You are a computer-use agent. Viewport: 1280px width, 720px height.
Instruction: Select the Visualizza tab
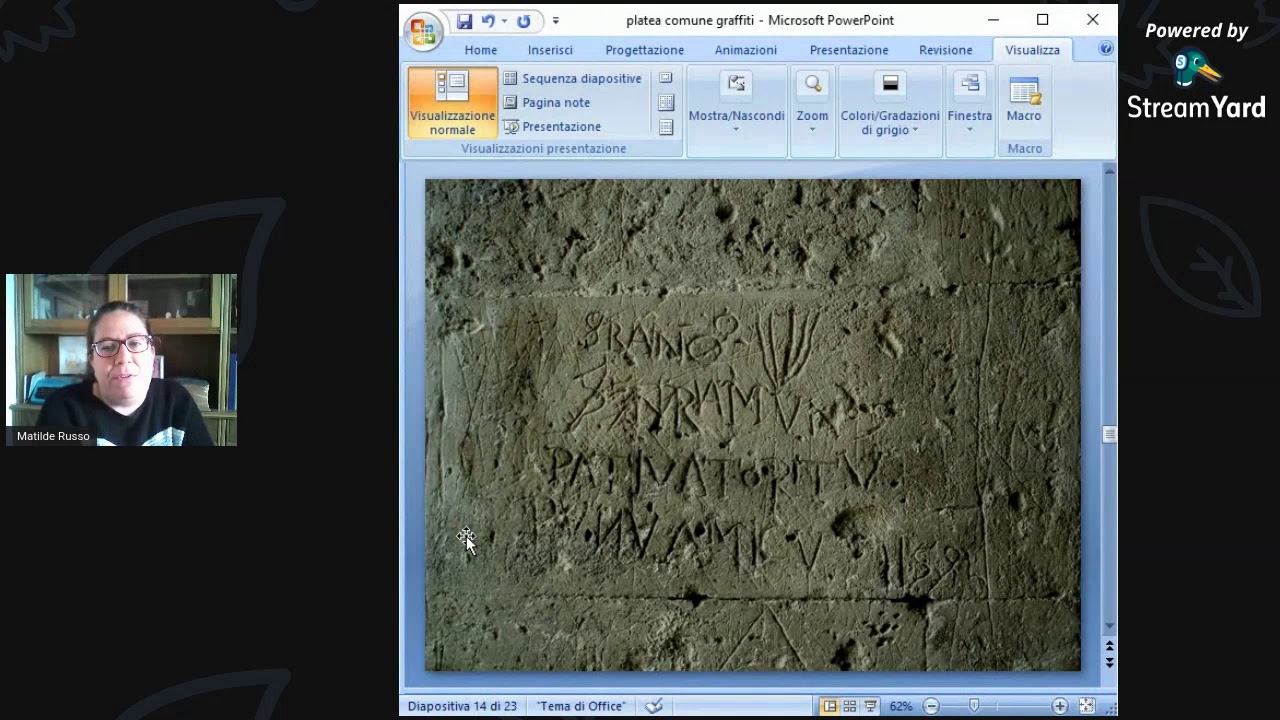coord(1033,50)
